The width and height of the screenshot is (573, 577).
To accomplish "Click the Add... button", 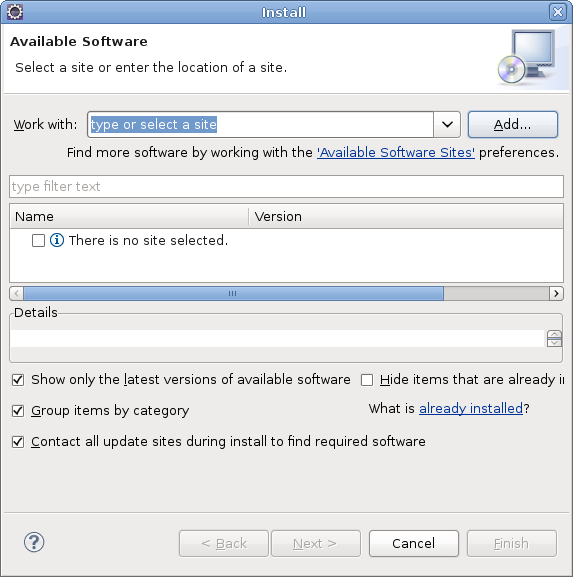I will click(x=513, y=124).
